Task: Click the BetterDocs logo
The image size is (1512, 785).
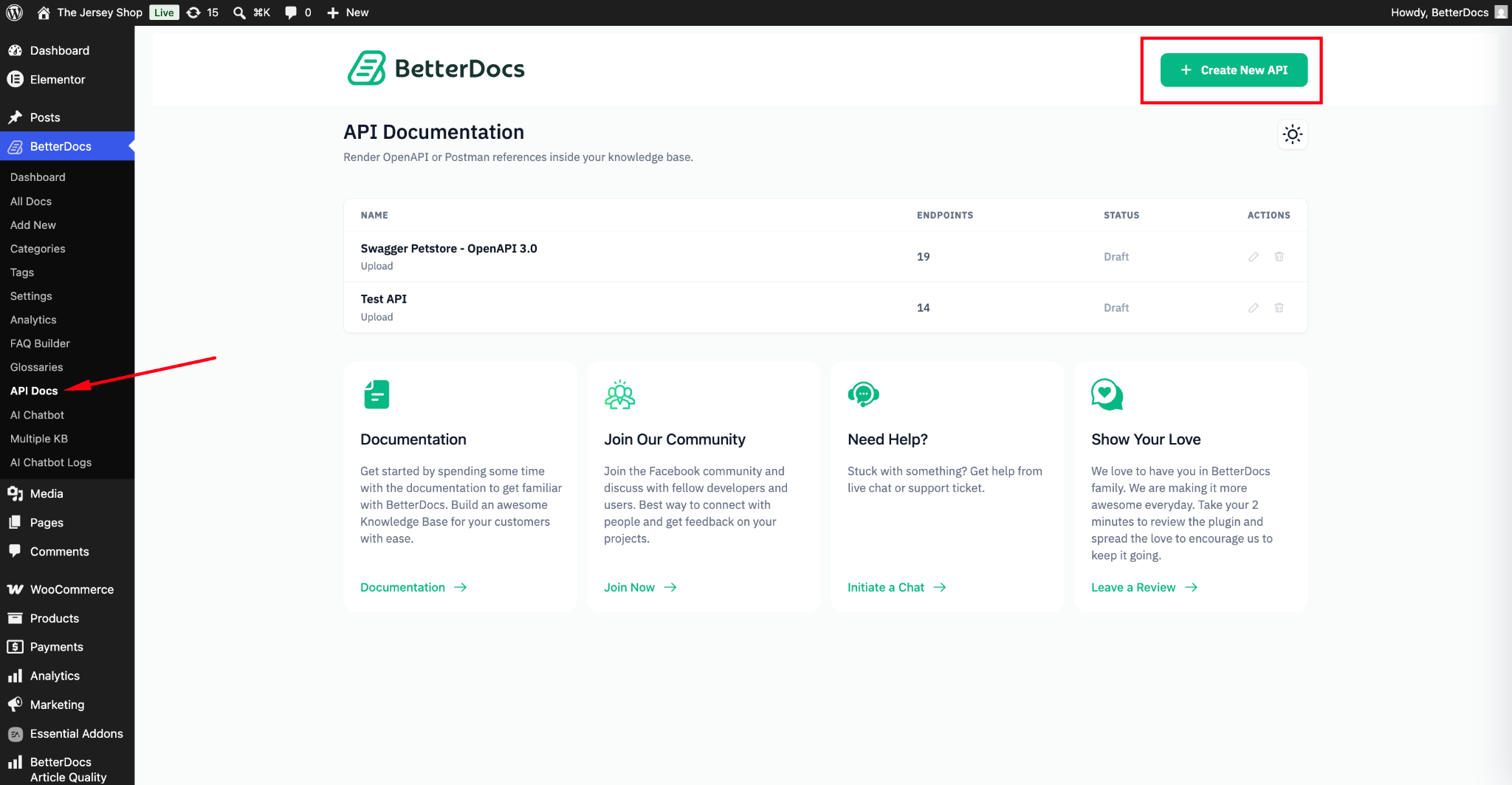Action: tap(436, 69)
